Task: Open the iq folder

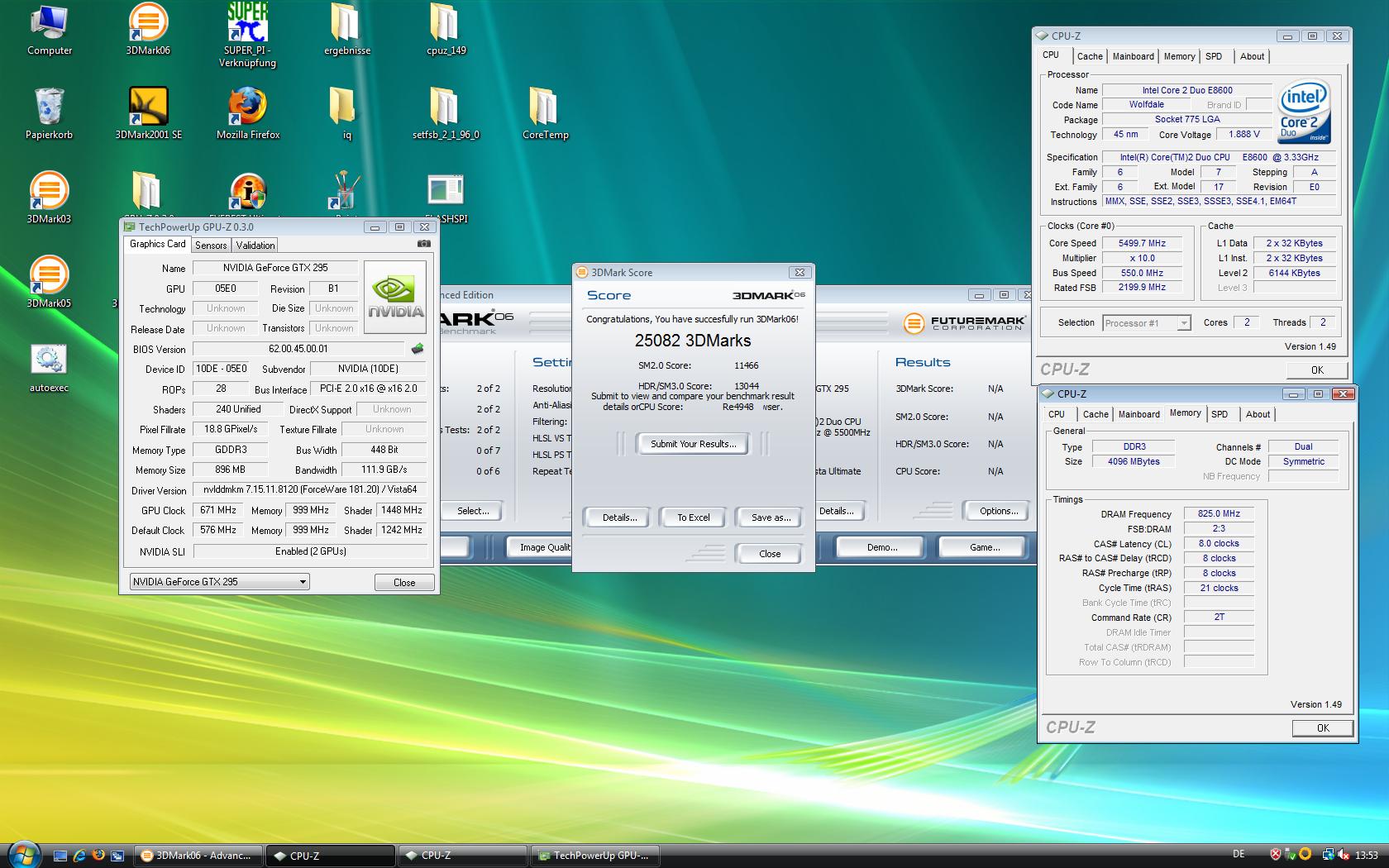Action: pyautogui.click(x=346, y=114)
